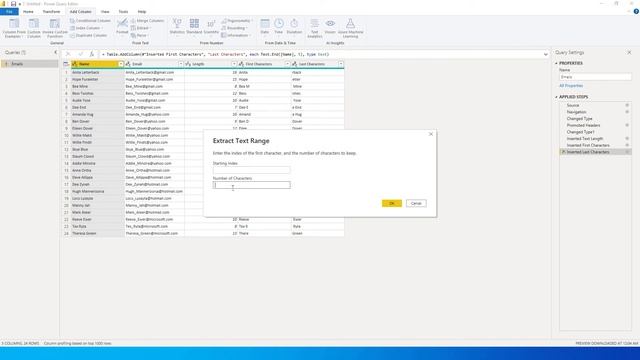Screen dimensions: 640x360
Task: Open Last Characters column filter dropdown
Action: pyautogui.click(x=341, y=64)
